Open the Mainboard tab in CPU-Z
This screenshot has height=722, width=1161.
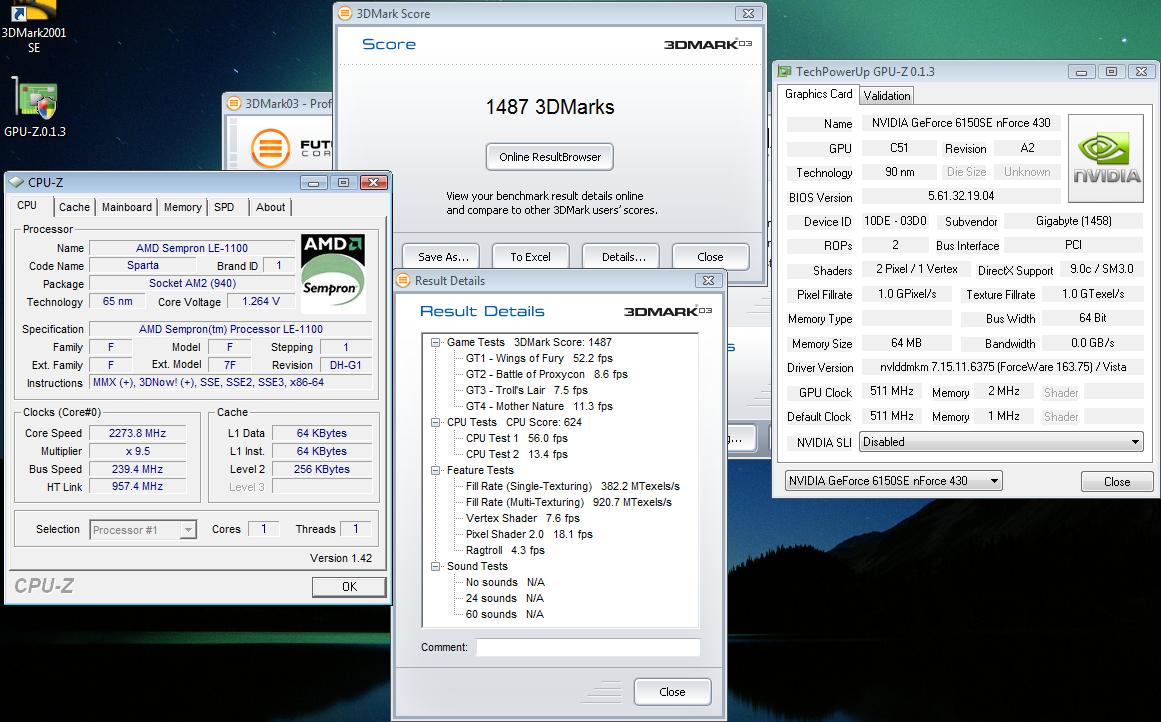click(127, 207)
